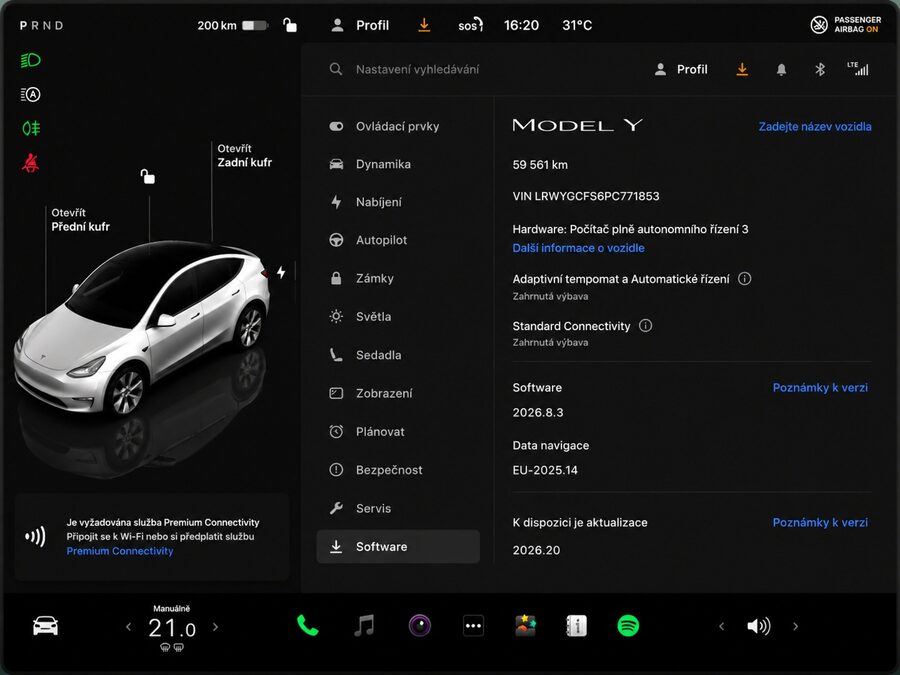
Task: Open Profil in settings header
Action: pos(681,69)
